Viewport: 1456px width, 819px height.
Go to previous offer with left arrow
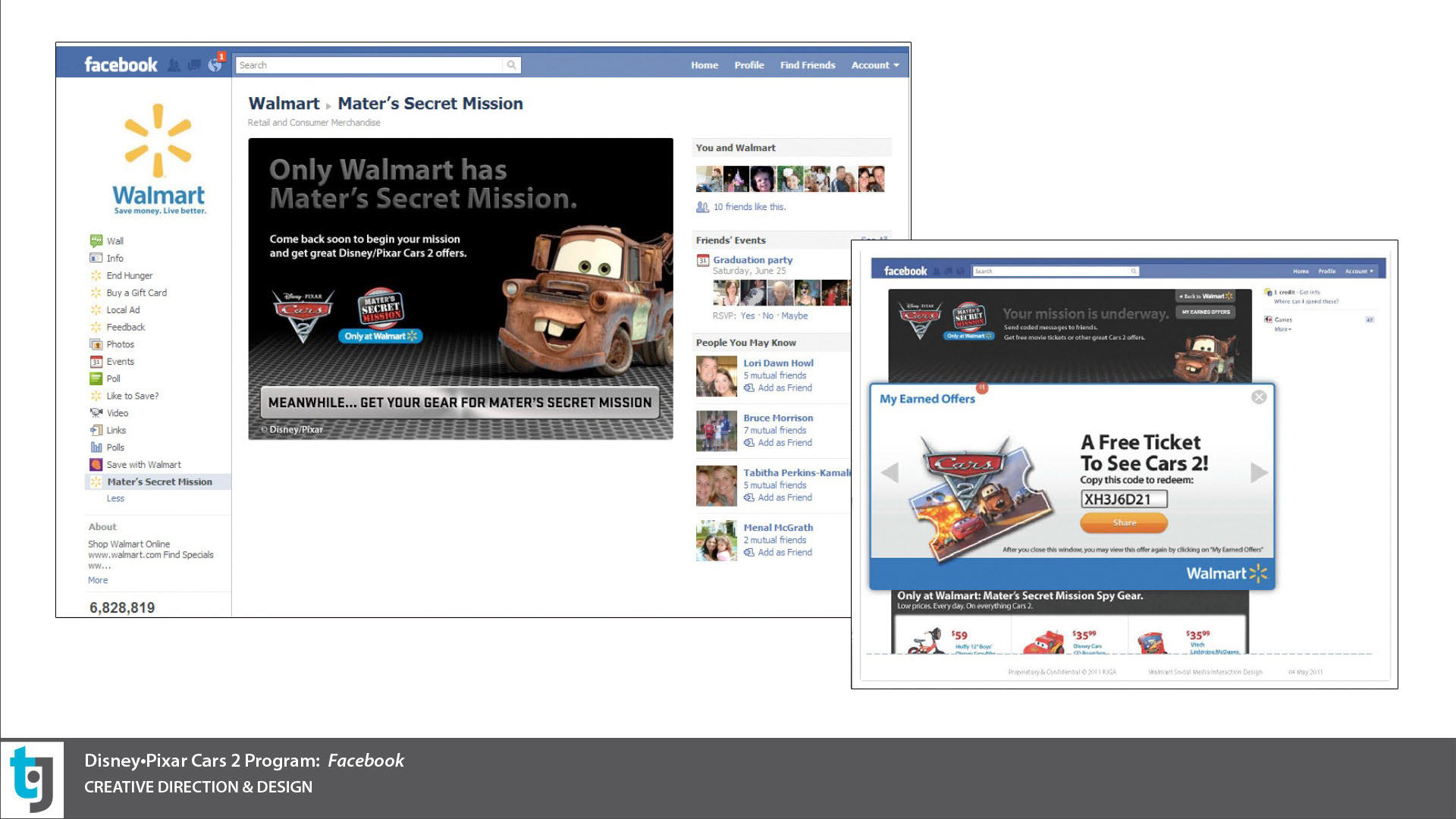coord(890,472)
